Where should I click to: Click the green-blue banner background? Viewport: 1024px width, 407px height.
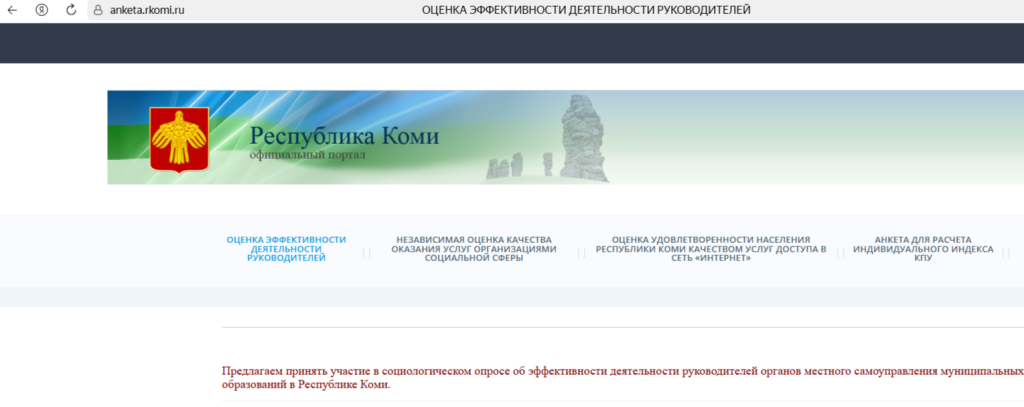[800, 138]
